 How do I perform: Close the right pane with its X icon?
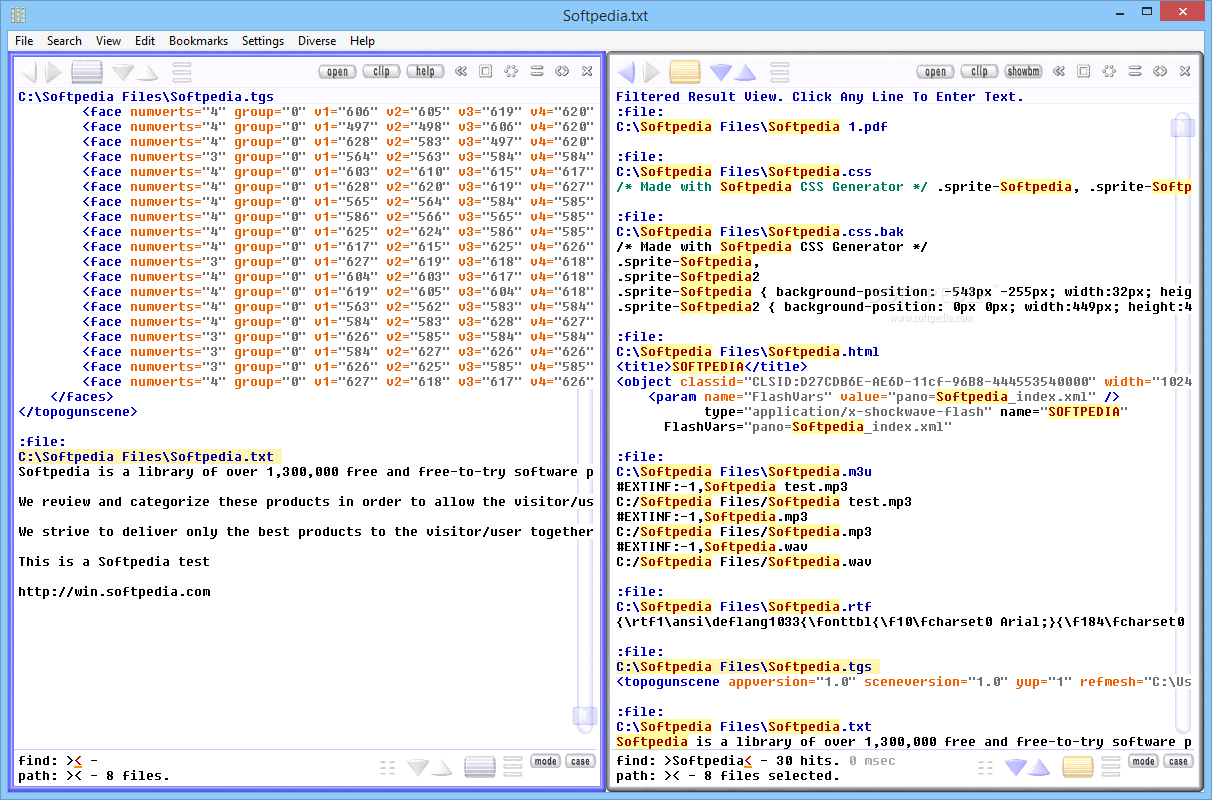(1185, 71)
